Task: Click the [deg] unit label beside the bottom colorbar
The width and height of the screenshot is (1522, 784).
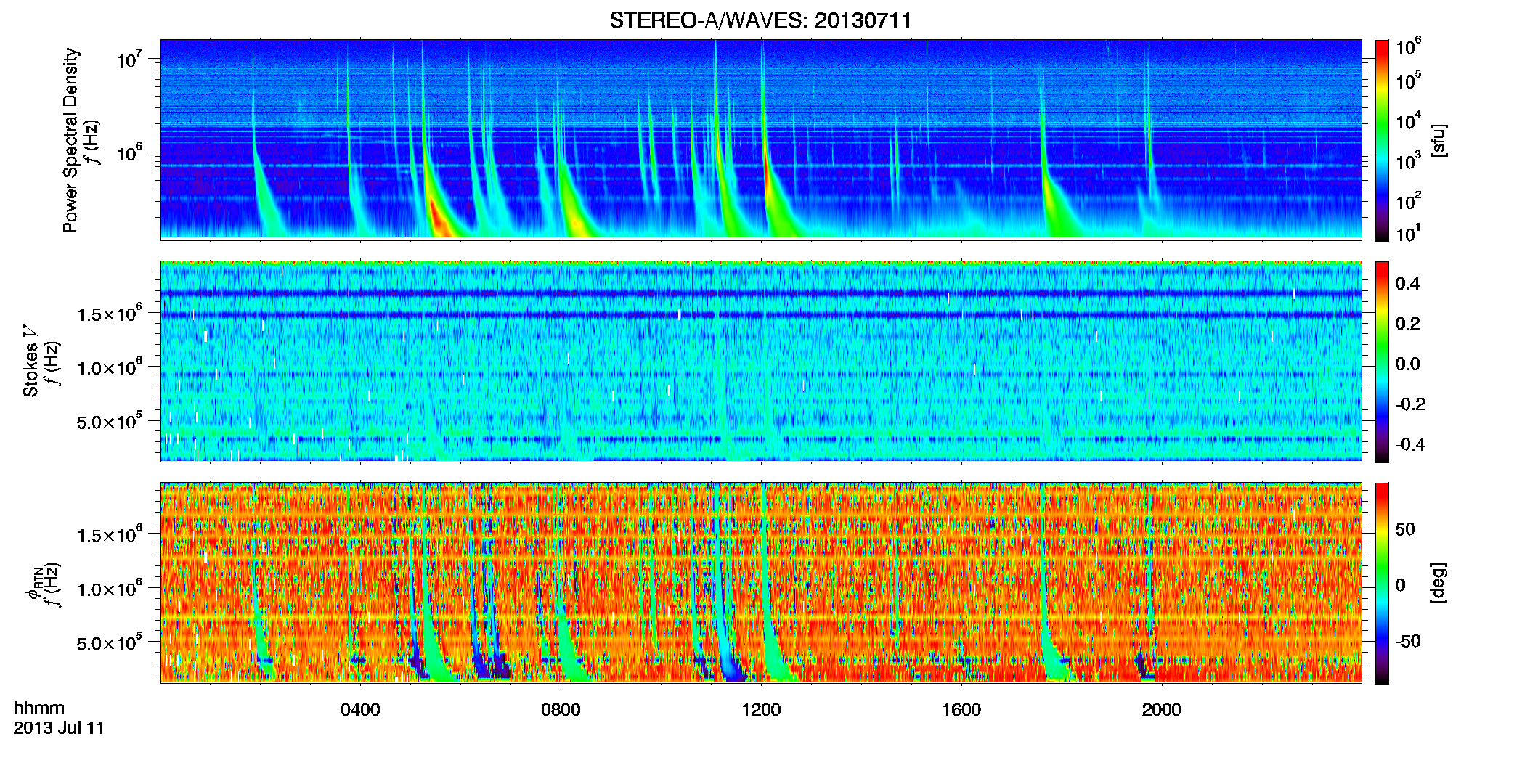Action: [1438, 583]
